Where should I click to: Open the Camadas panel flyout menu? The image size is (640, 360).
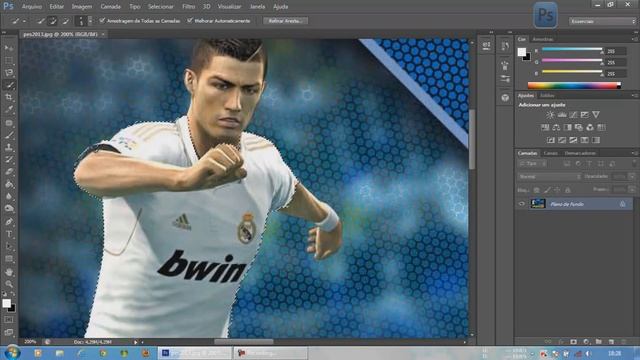pyautogui.click(x=635, y=153)
